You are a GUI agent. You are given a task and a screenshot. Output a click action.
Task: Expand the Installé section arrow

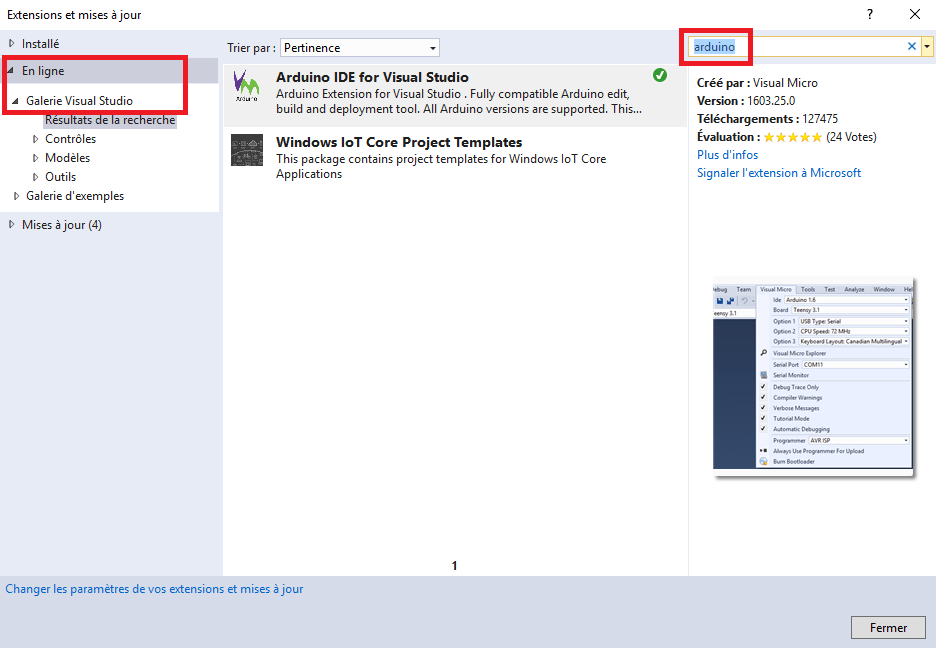click(11, 44)
